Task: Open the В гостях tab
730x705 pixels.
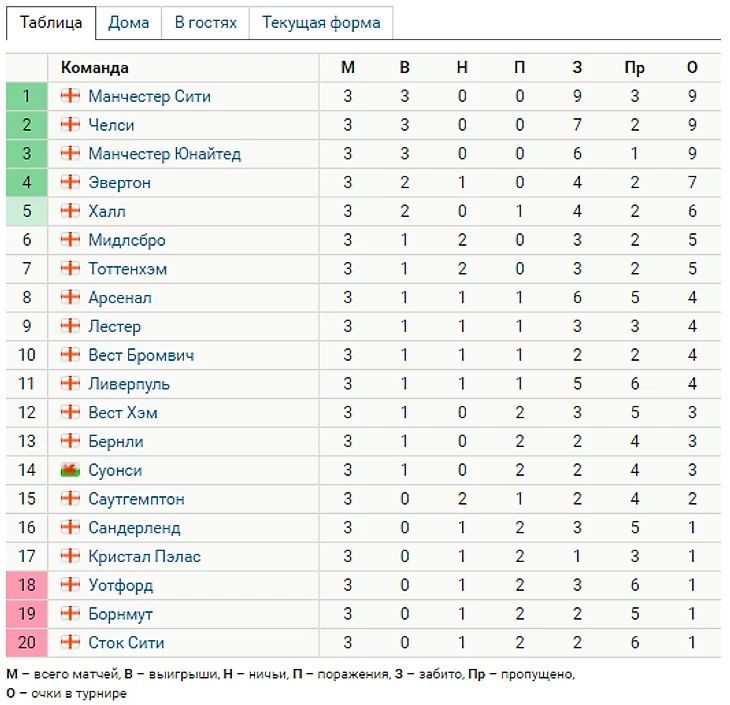Action: click(x=205, y=23)
